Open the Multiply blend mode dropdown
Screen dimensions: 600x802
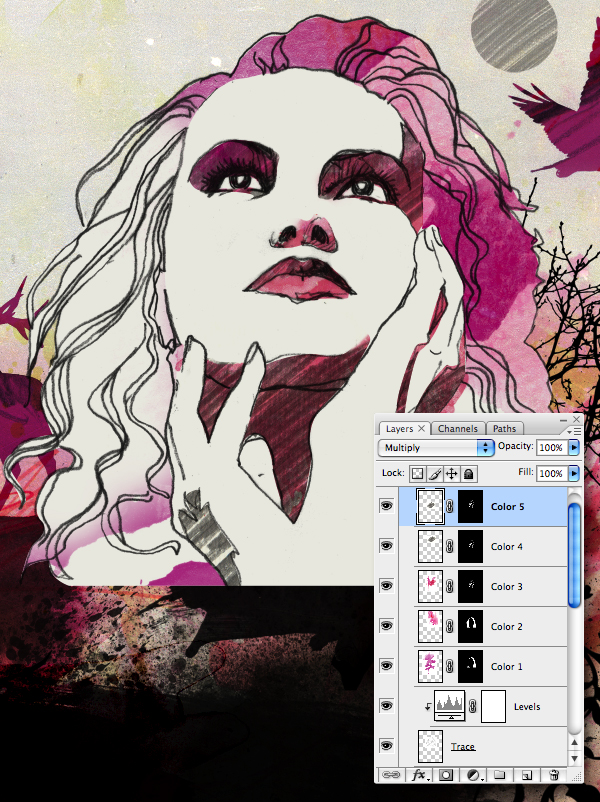coord(436,448)
